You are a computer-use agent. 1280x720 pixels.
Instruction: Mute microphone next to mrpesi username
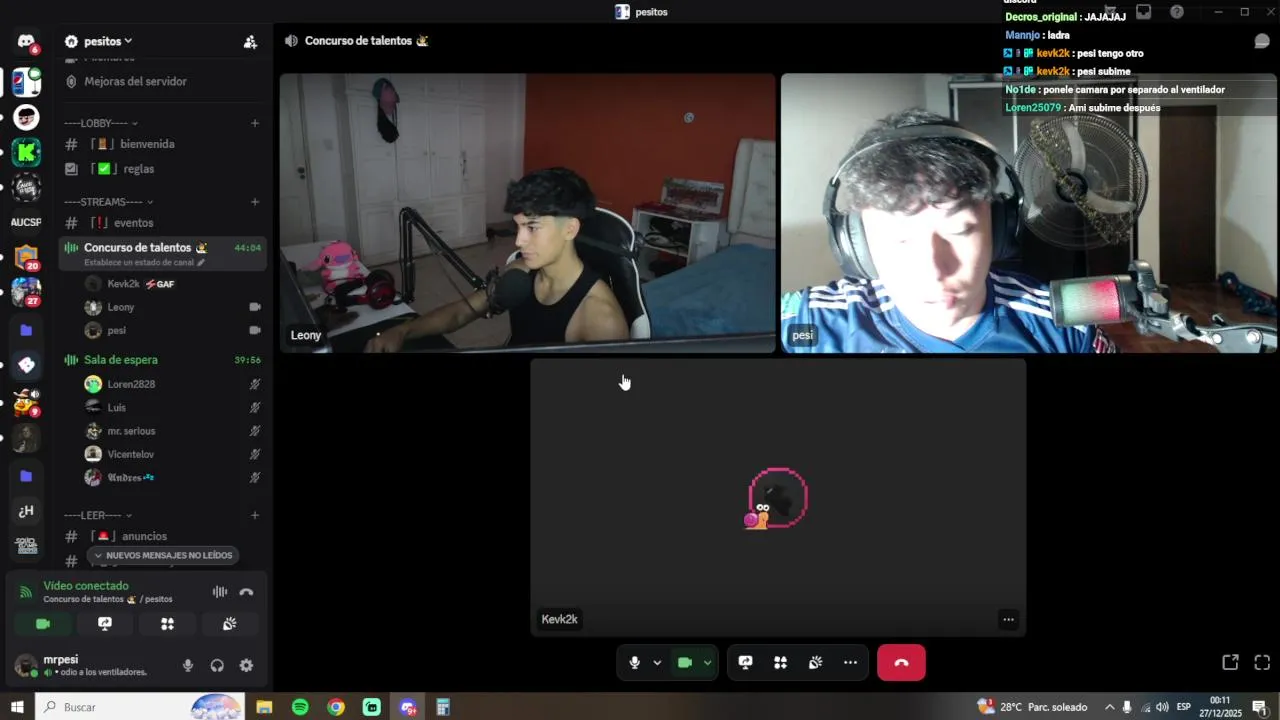click(187, 666)
